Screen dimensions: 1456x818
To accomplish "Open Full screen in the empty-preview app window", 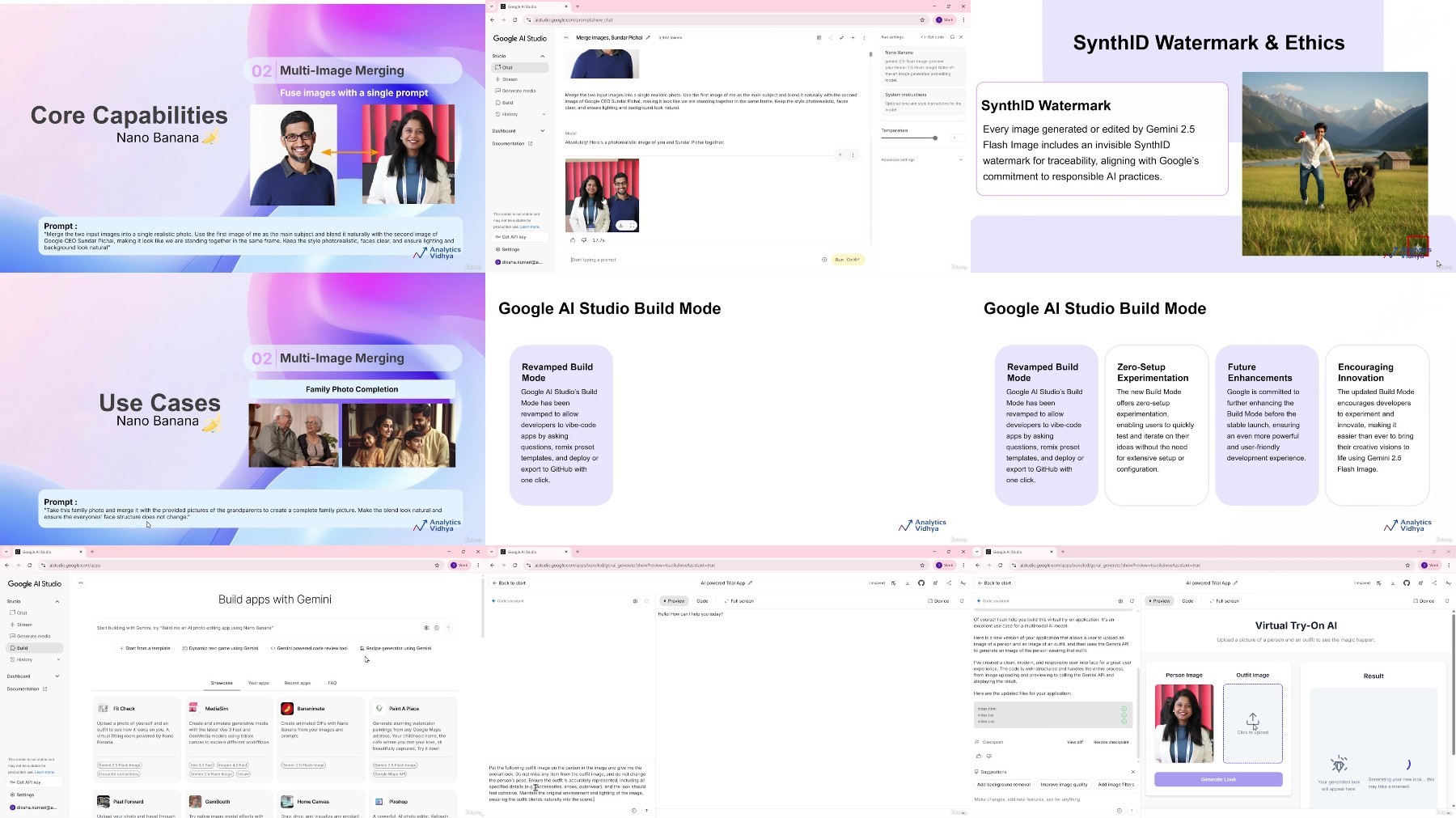I will [739, 601].
